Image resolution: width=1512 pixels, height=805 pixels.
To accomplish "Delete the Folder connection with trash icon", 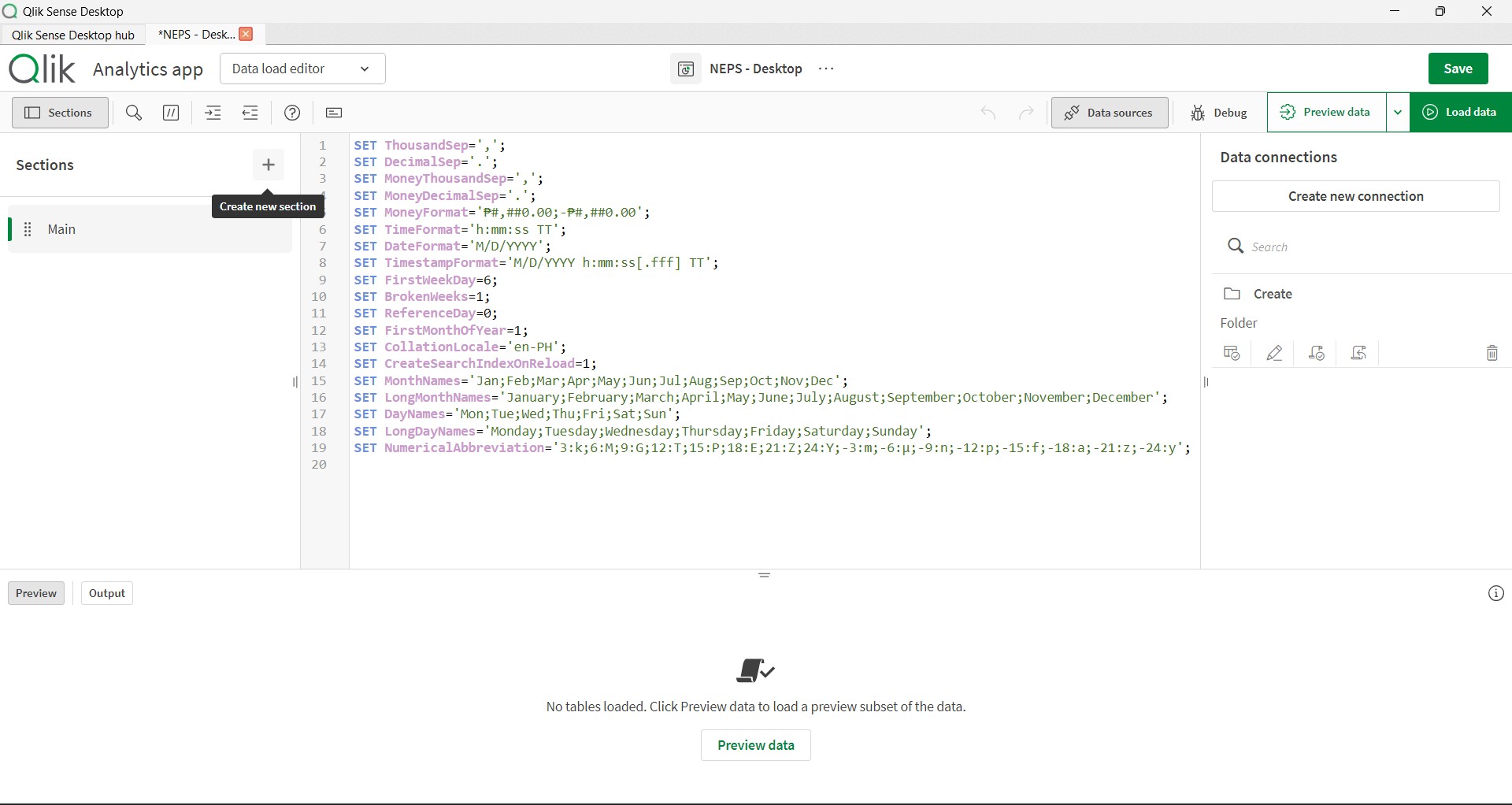I will point(1492,354).
